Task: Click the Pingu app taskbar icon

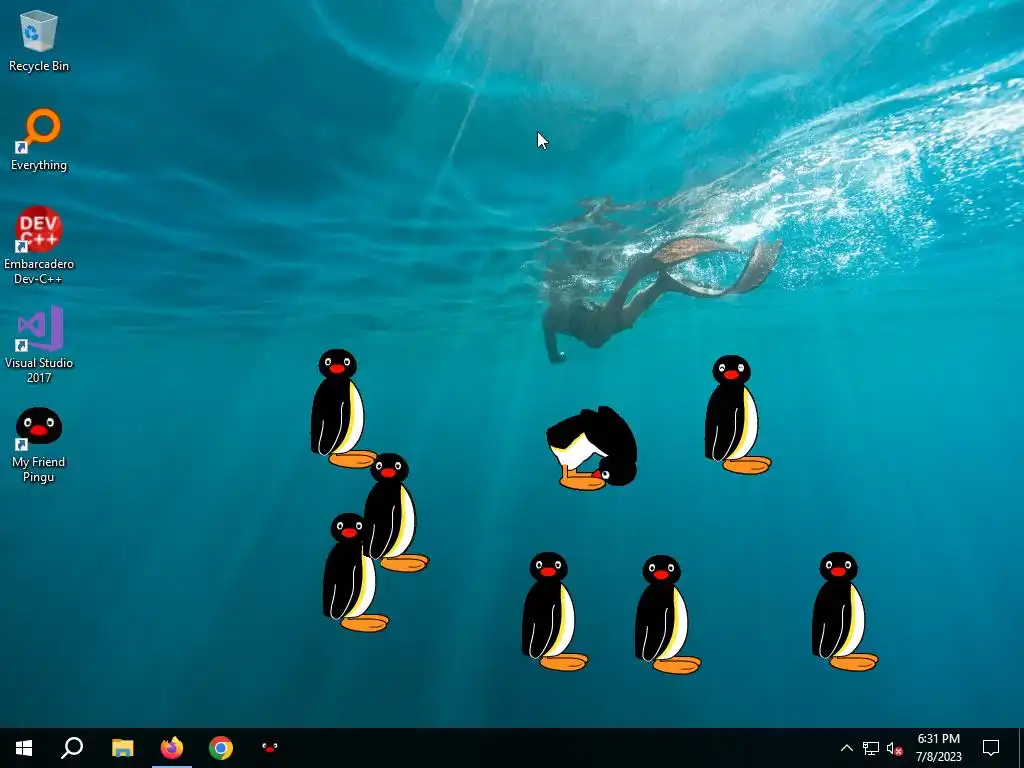Action: pyautogui.click(x=270, y=746)
